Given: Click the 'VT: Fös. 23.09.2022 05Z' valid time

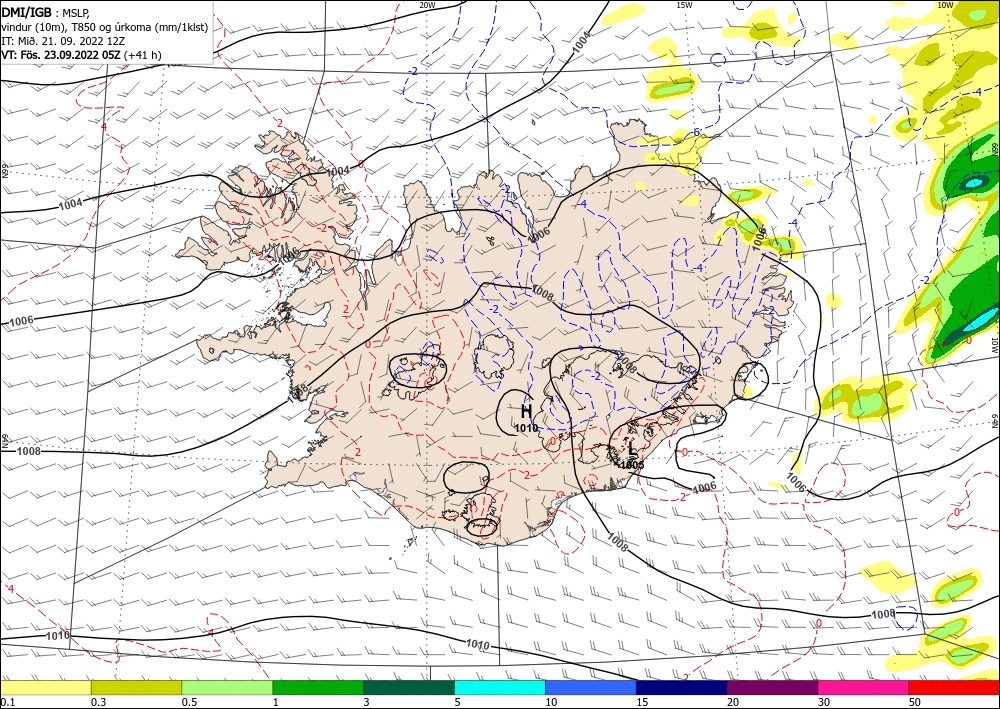Looking at the screenshot, I should (61, 55).
